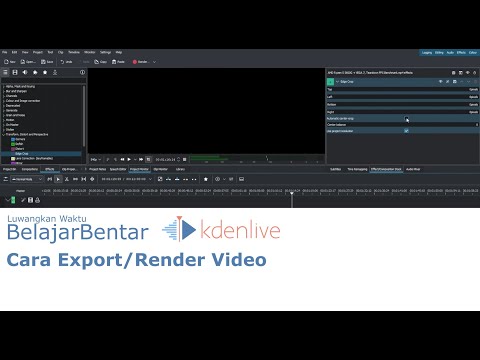Select the Defish effect
Screen dimensions: 480x360
(17, 144)
